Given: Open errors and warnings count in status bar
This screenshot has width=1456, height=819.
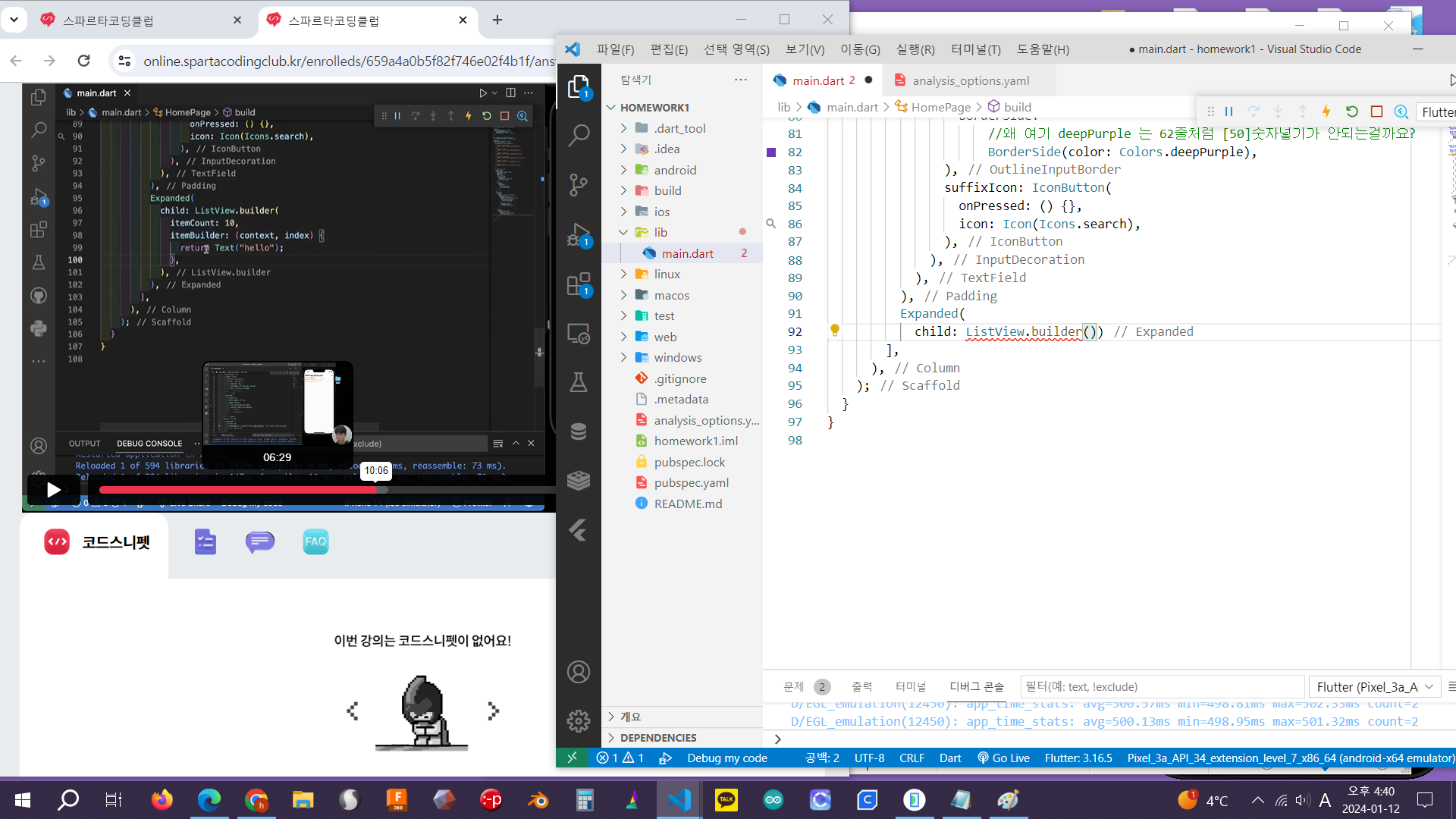Looking at the screenshot, I should point(620,758).
